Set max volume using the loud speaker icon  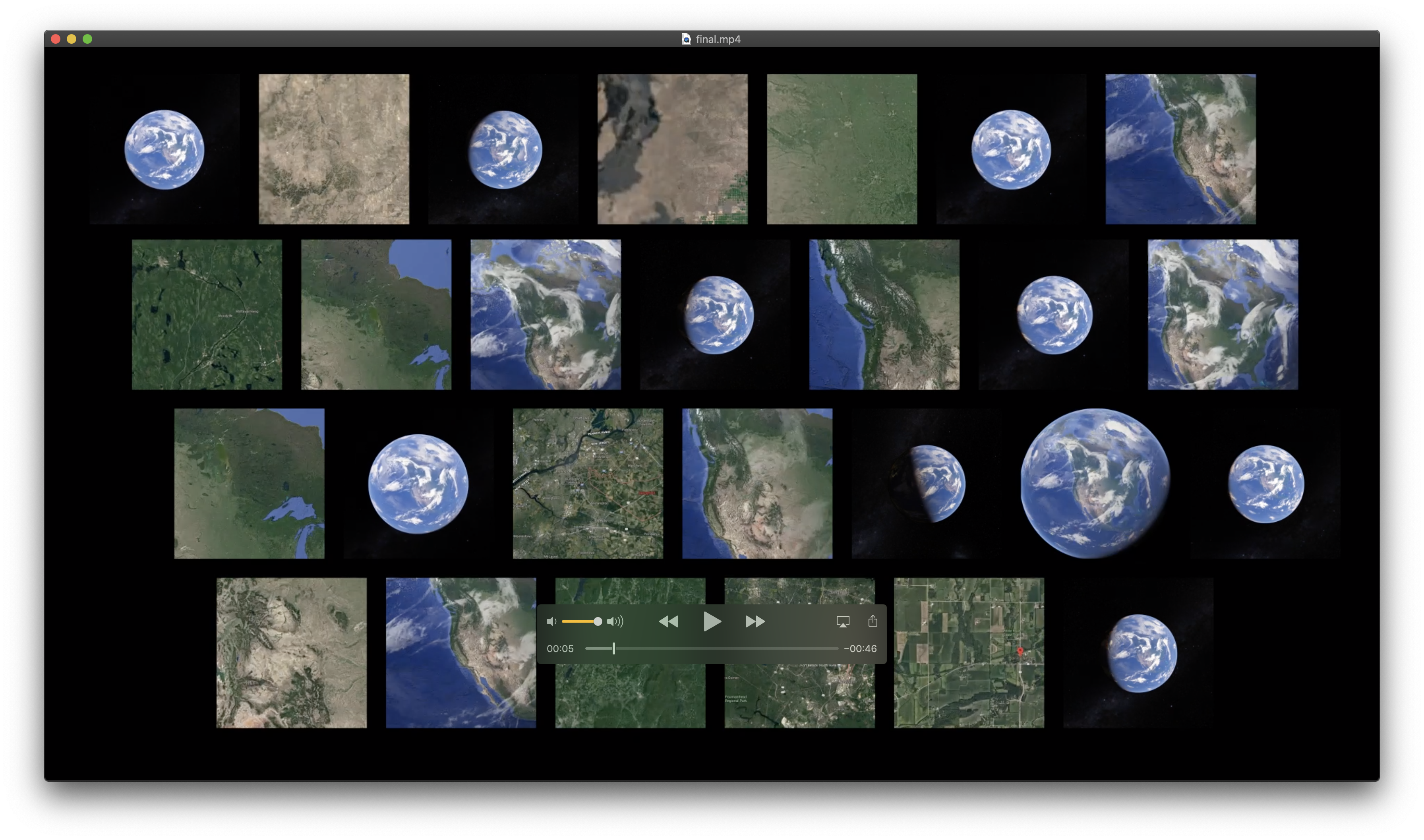pos(615,621)
